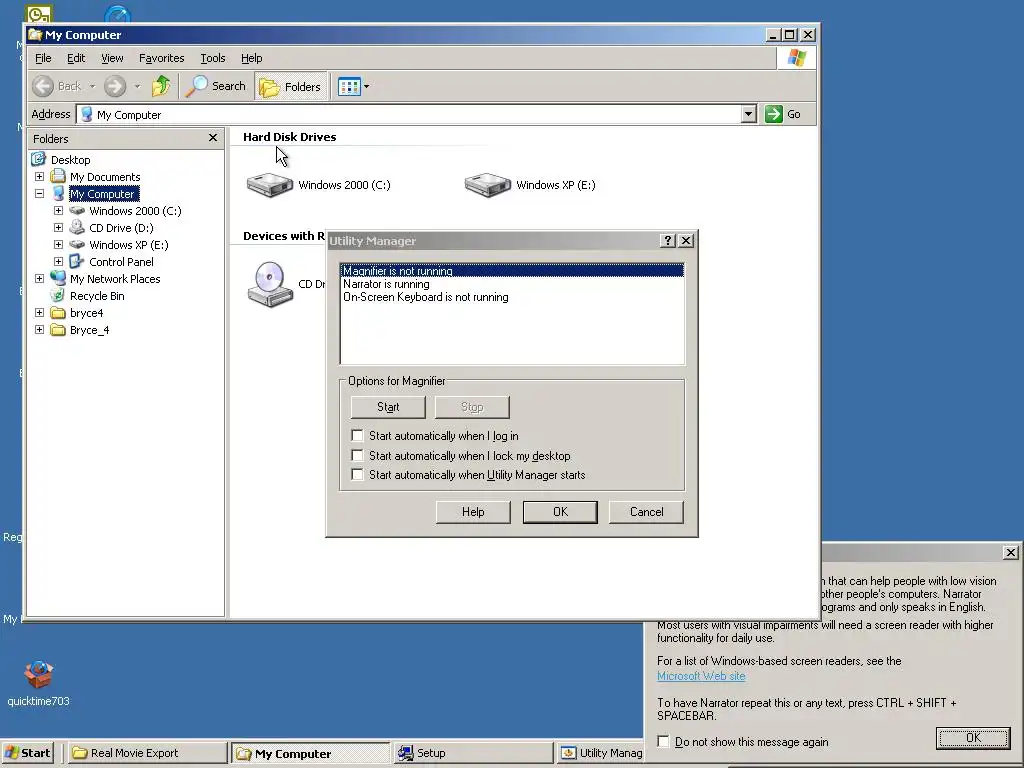Click the green Go arrow button
Image resolution: width=1024 pixels, height=768 pixels.
(x=774, y=114)
